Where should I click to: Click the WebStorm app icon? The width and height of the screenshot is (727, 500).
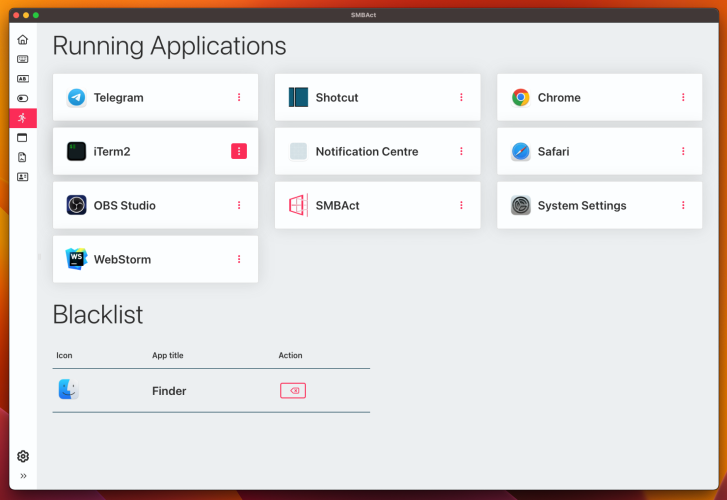click(x=77, y=259)
